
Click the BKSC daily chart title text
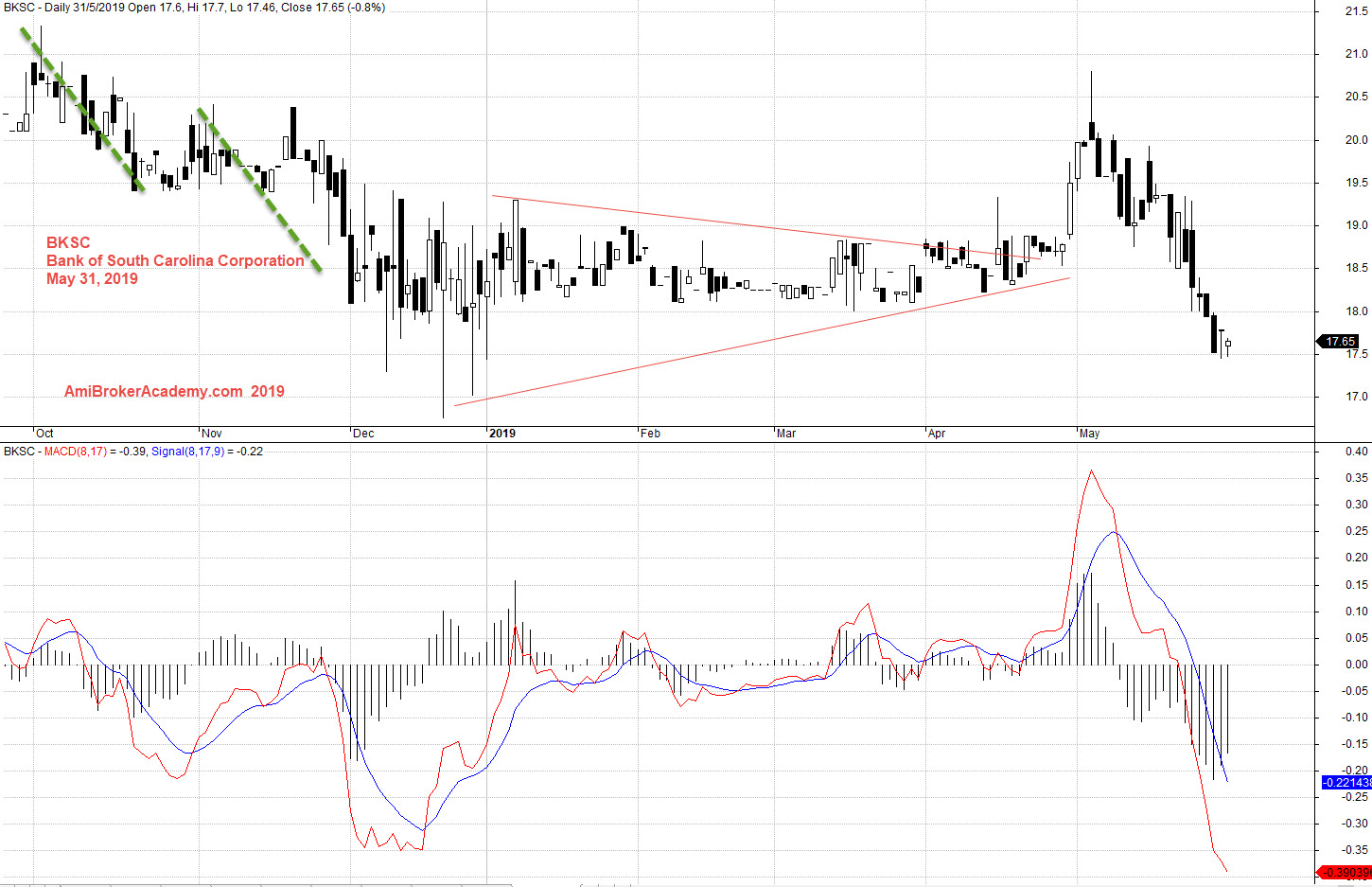pos(194,8)
